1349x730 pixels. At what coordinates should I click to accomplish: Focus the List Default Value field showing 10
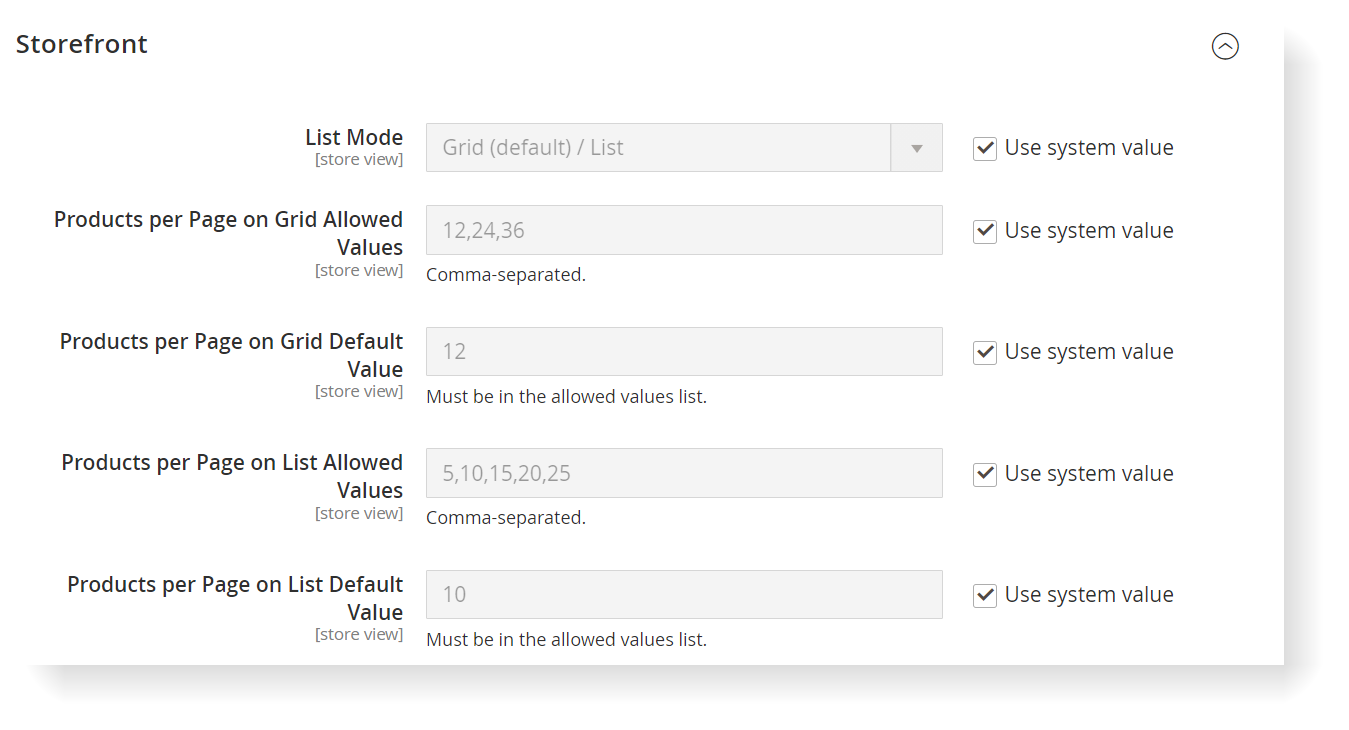[x=684, y=595]
